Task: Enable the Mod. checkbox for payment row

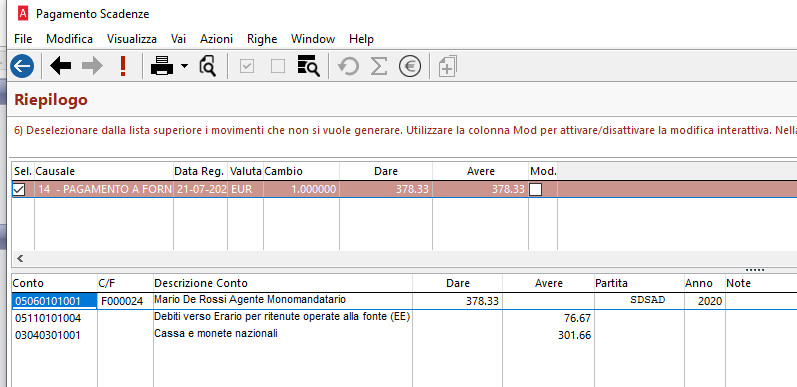Action: [536, 190]
